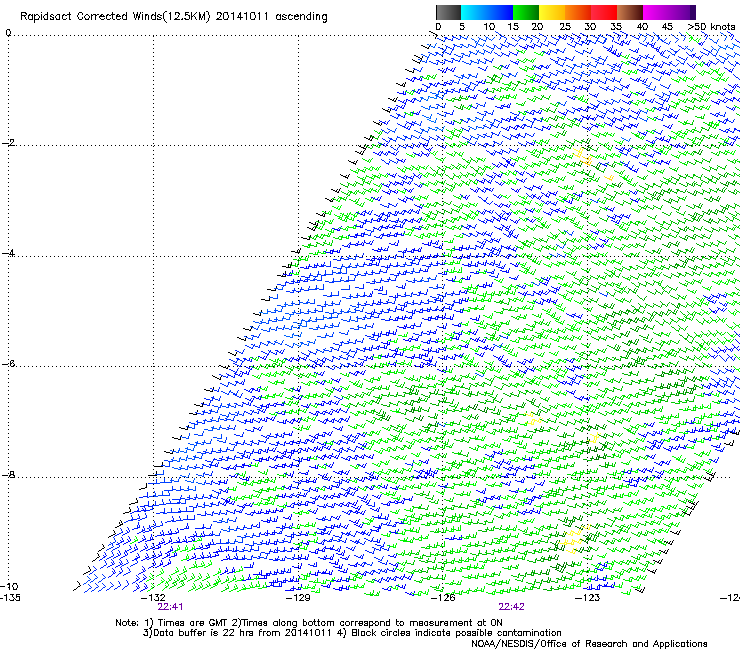
Task: Click the blue 10–15 knots legend swatch
Action: pyautogui.click(x=500, y=12)
